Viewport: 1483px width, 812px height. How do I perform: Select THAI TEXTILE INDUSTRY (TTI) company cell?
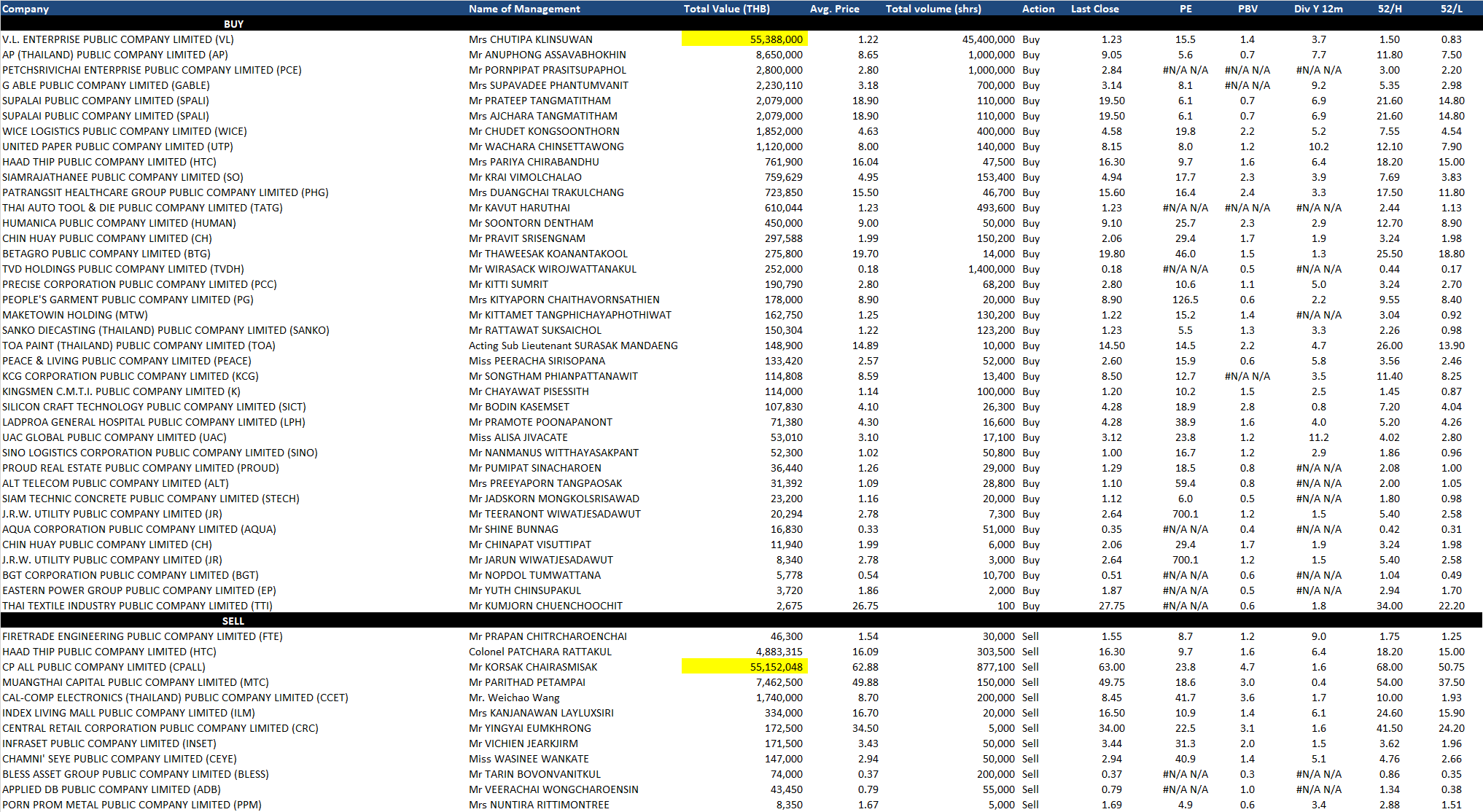pos(137,606)
